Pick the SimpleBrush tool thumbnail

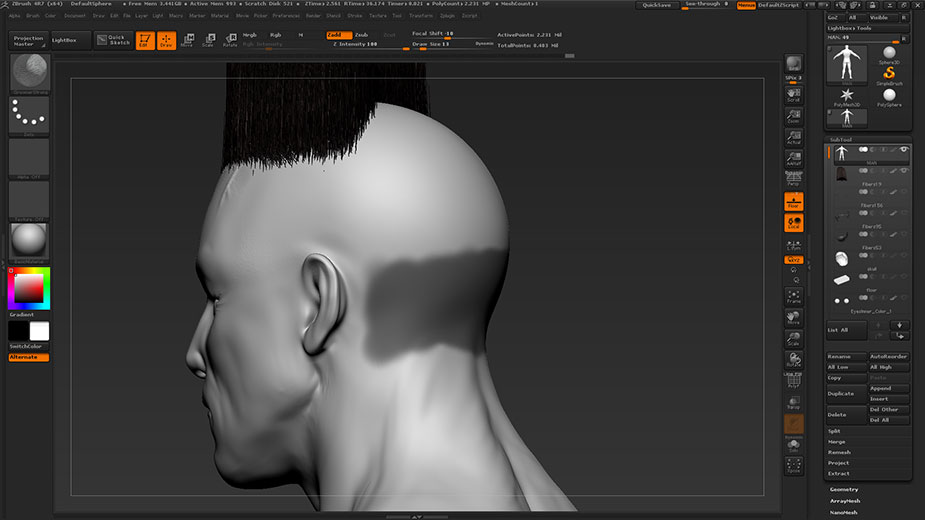tap(888, 72)
